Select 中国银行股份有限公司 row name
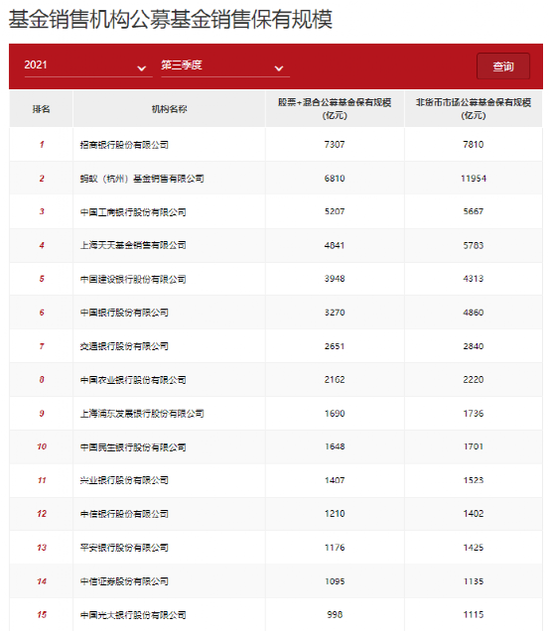550x631 pixels. (x=124, y=312)
